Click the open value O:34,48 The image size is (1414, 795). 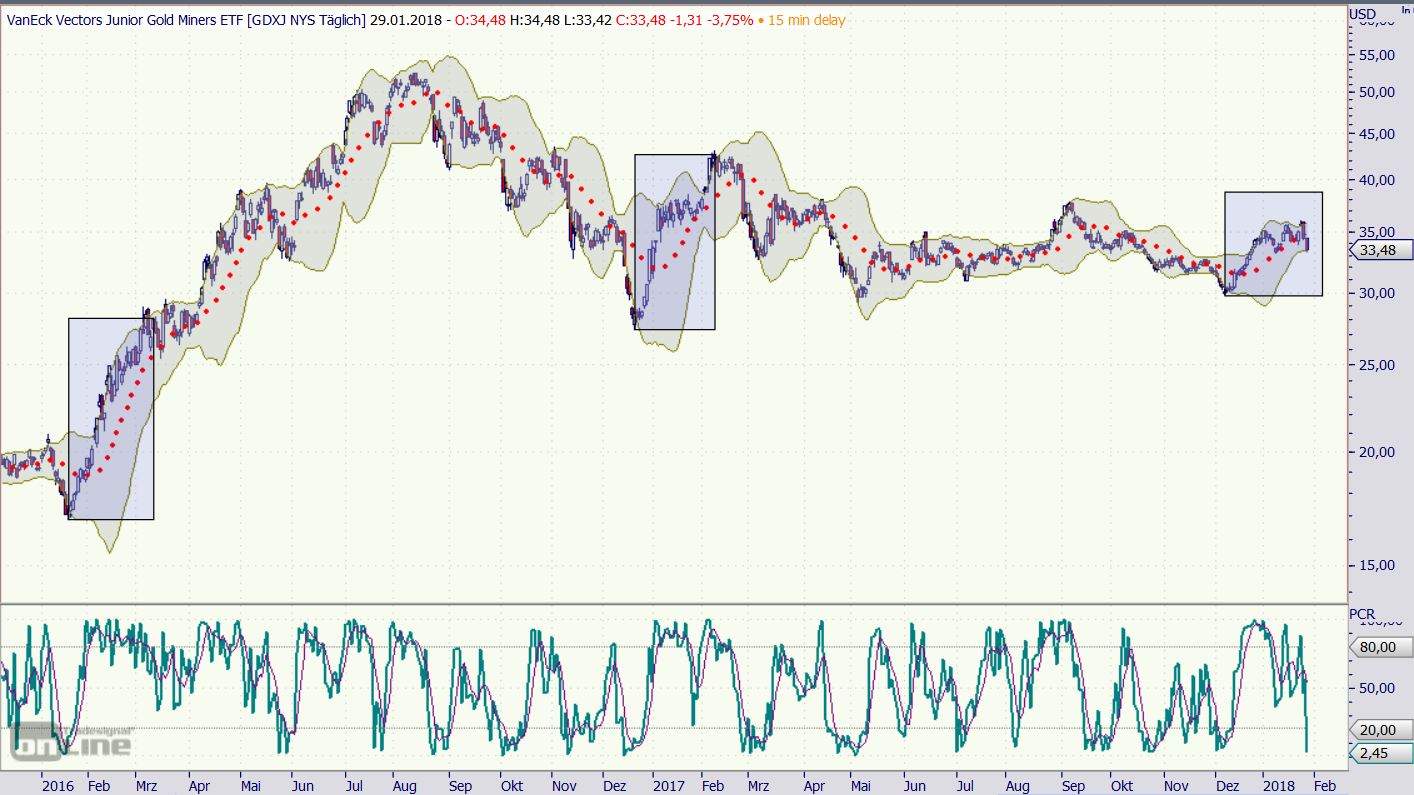tap(481, 20)
